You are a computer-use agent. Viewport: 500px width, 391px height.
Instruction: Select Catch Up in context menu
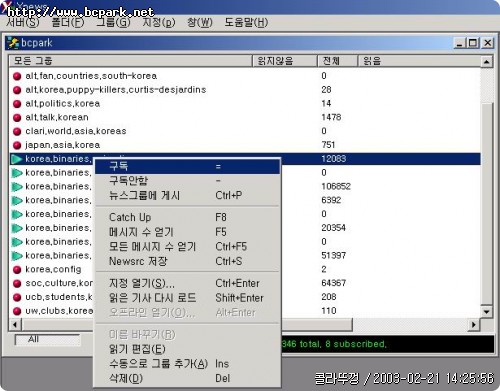tap(187, 217)
